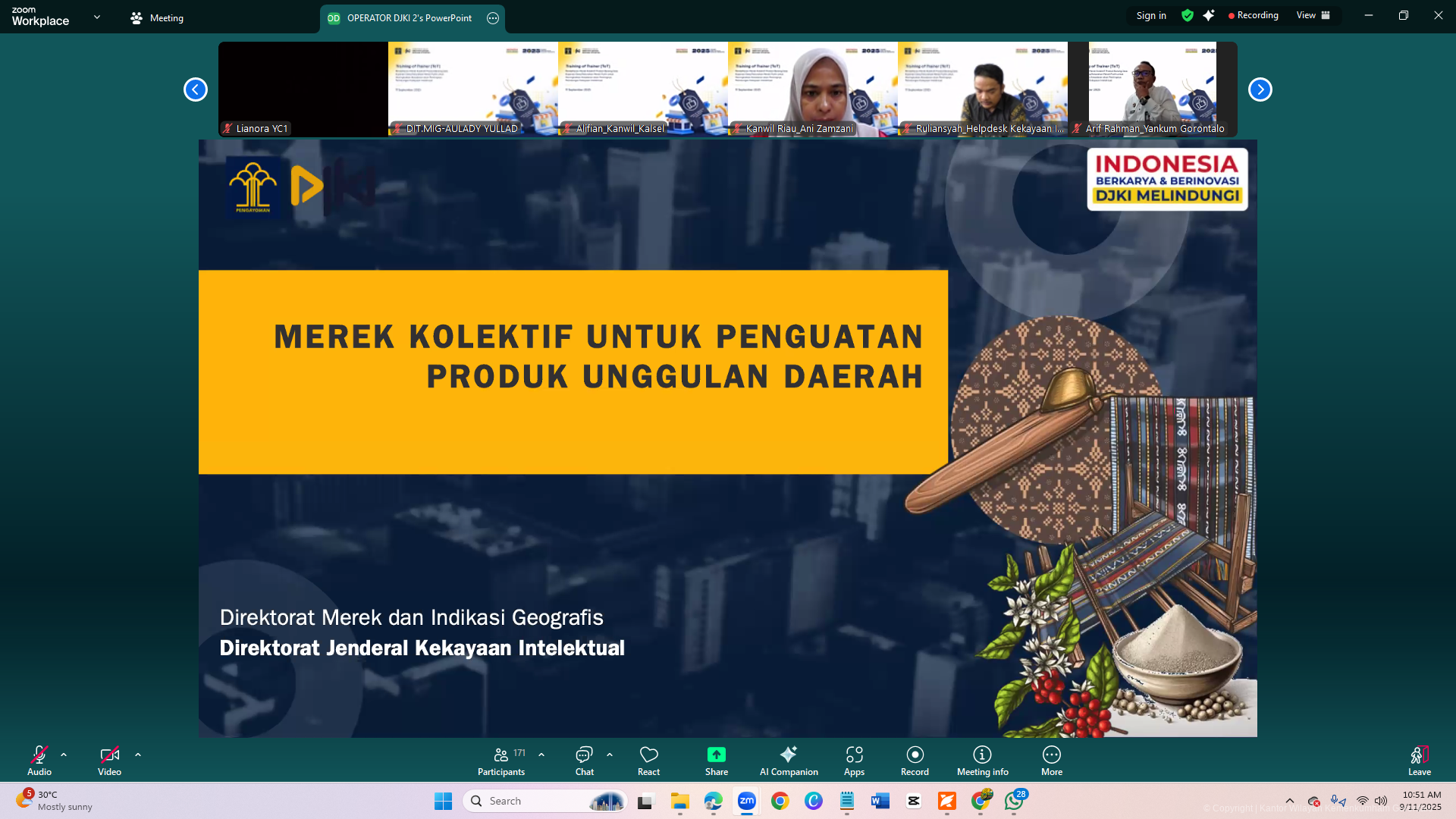Open the View menu

point(1313,15)
